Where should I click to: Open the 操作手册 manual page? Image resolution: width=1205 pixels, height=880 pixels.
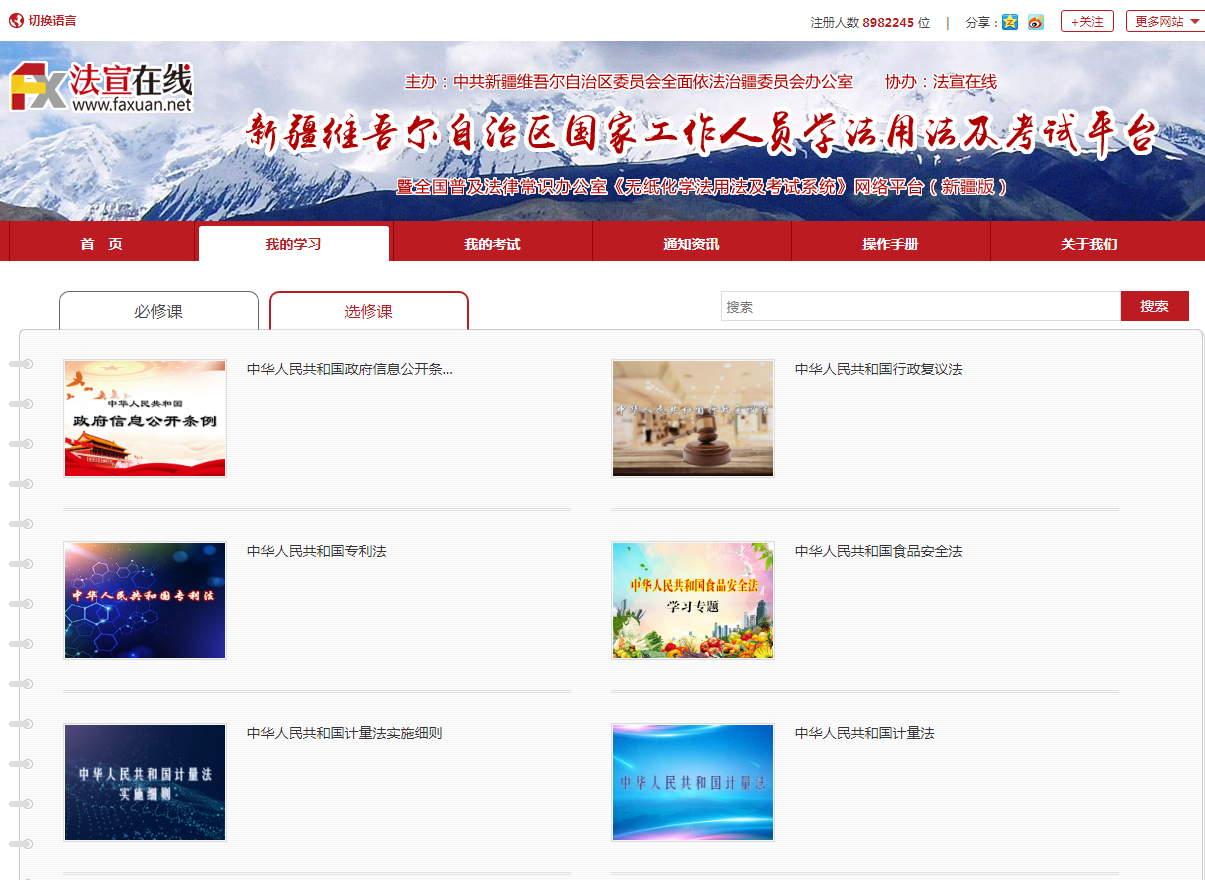click(x=890, y=244)
